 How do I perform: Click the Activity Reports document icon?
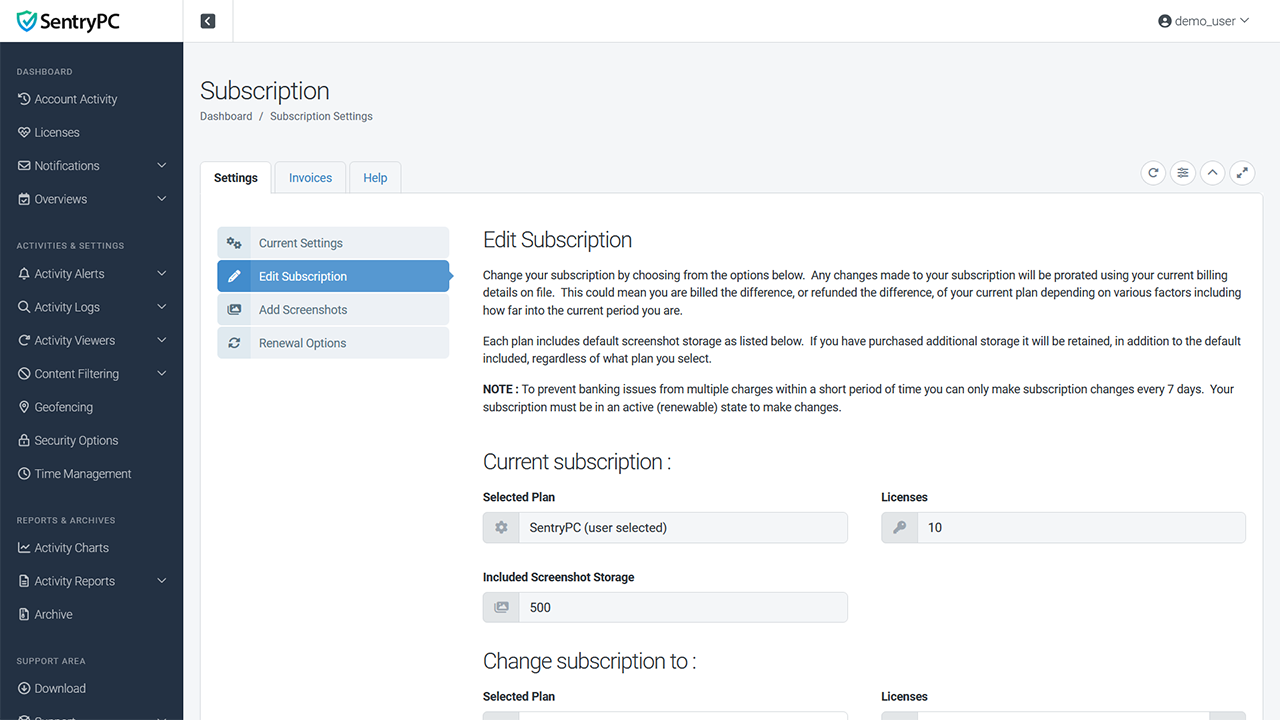pyautogui.click(x=24, y=581)
